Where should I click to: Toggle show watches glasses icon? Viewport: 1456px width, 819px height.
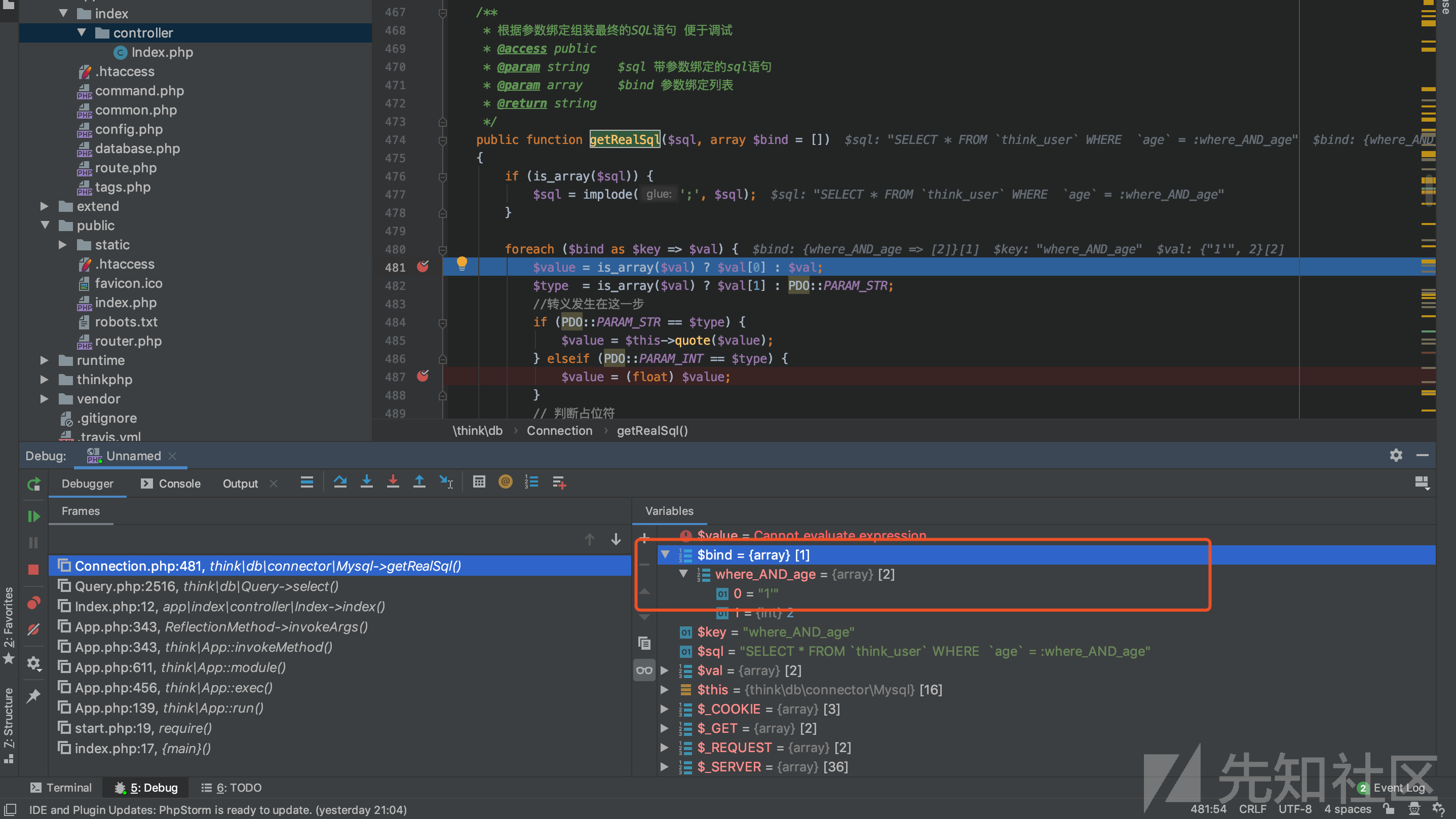pos(644,670)
